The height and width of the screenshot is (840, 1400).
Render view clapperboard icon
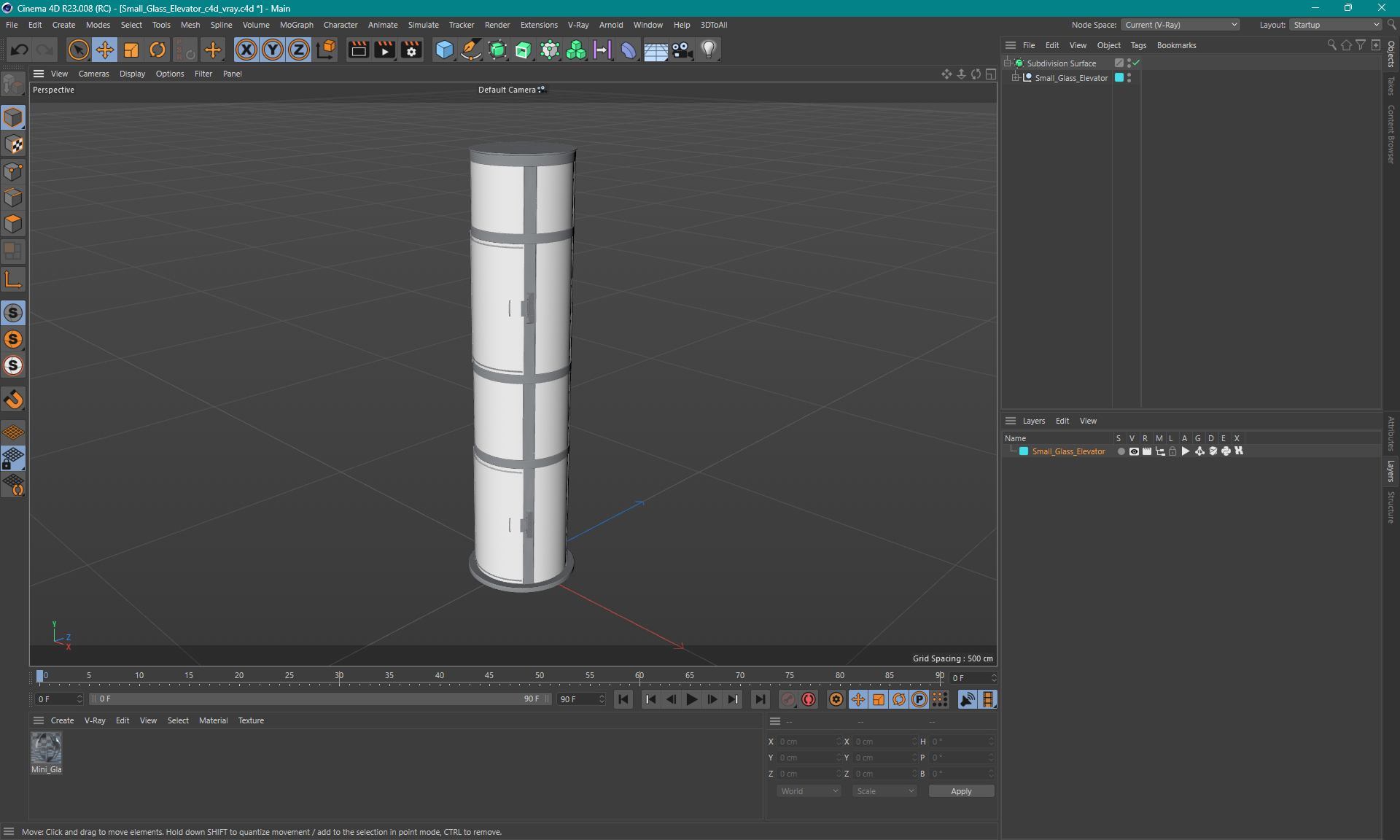358,50
